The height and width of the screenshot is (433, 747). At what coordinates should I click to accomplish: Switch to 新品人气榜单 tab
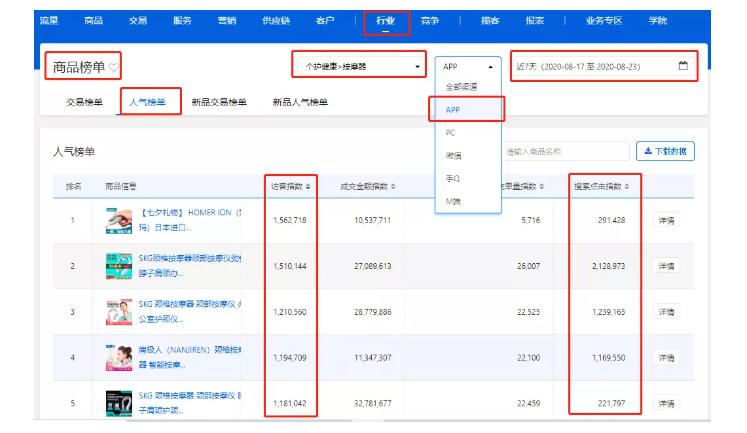tap(300, 102)
